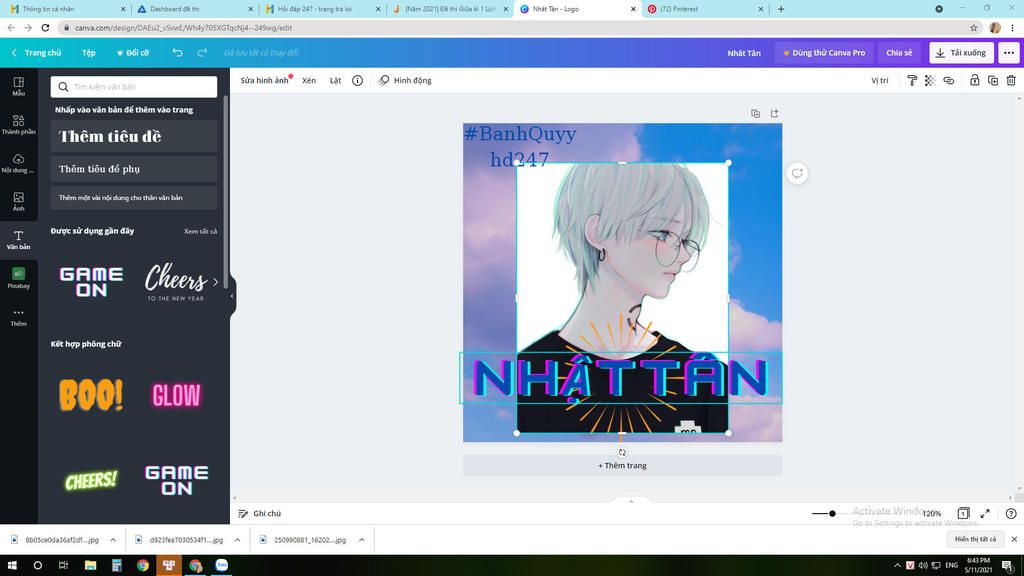The image size is (1024, 576).
Task: Click the trash delete icon
Action: coord(1011,80)
